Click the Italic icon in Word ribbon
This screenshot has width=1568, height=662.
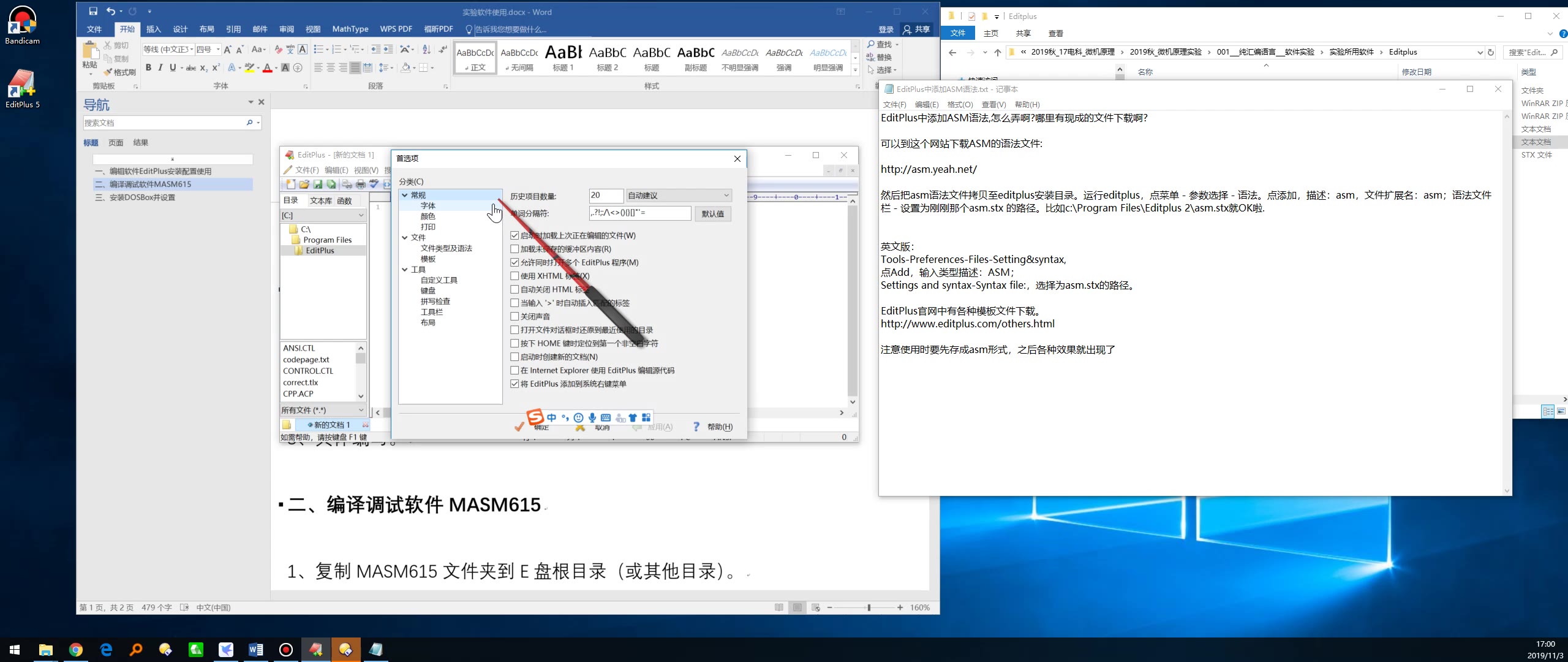(x=160, y=67)
